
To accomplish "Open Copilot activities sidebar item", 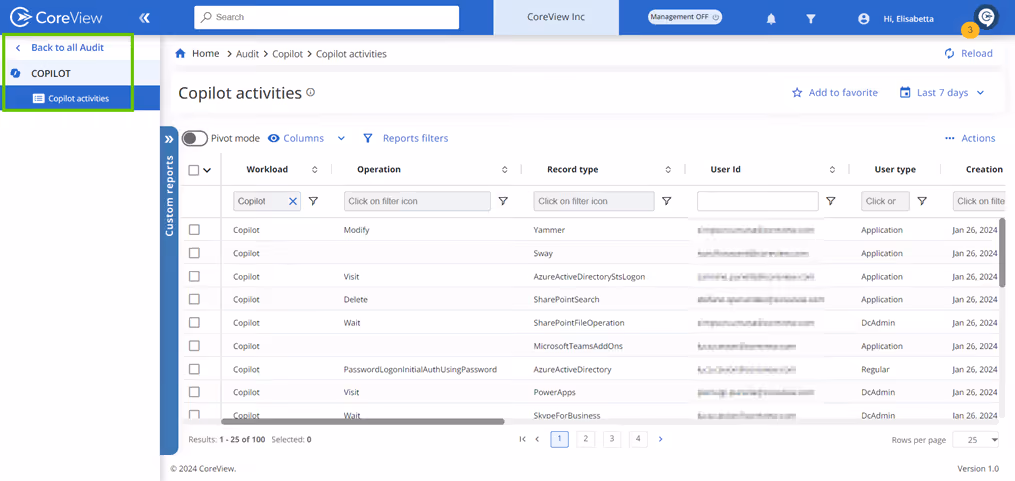I will point(80,98).
